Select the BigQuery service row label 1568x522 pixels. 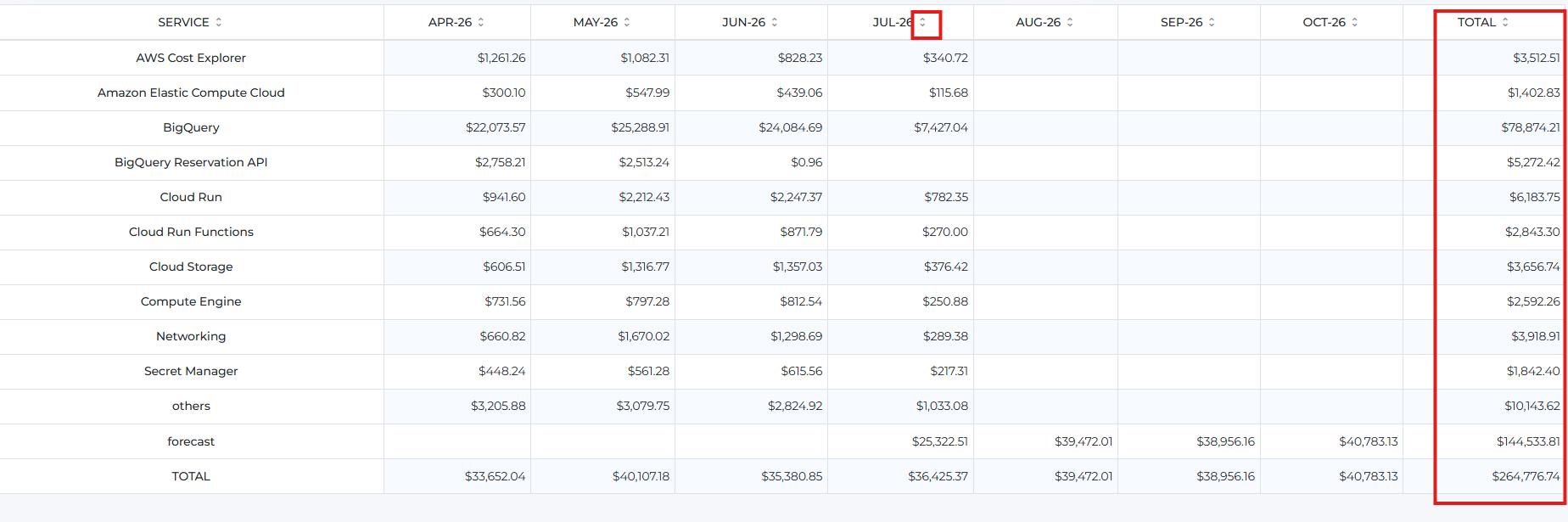tap(191, 127)
